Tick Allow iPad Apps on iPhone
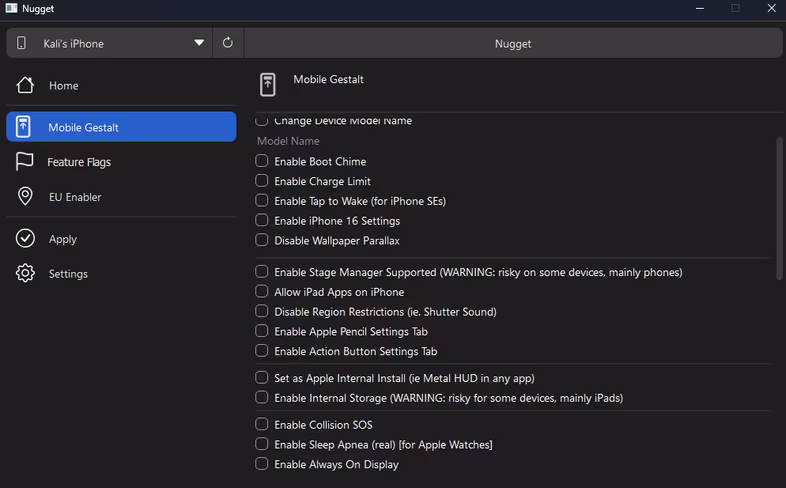This screenshot has width=786, height=488. coord(262,291)
